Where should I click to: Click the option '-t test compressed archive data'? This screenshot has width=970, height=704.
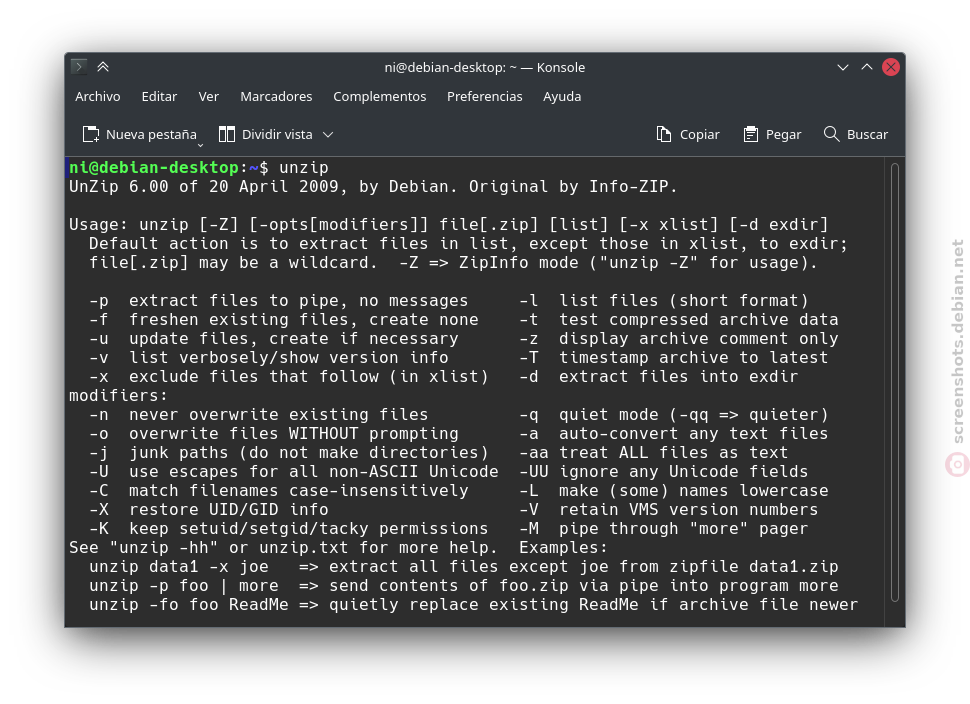[x=679, y=320]
